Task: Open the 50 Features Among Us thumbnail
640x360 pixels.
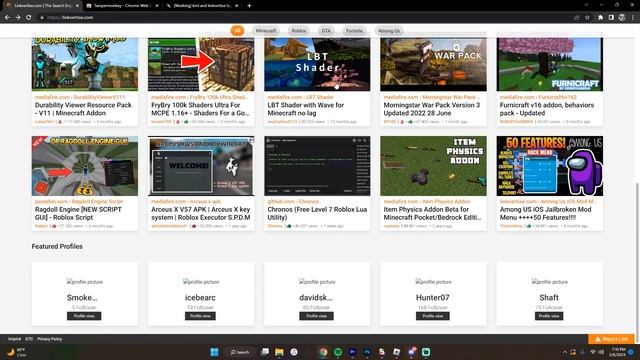Action: 549,166
